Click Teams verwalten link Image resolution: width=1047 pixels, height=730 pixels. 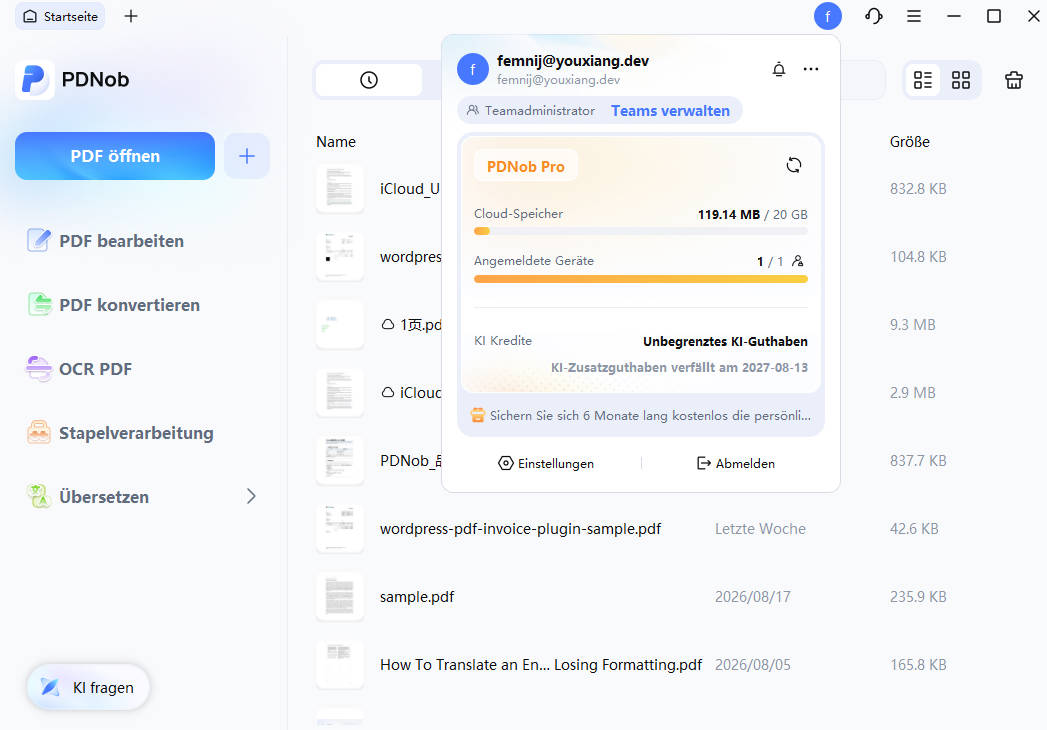pyautogui.click(x=670, y=111)
